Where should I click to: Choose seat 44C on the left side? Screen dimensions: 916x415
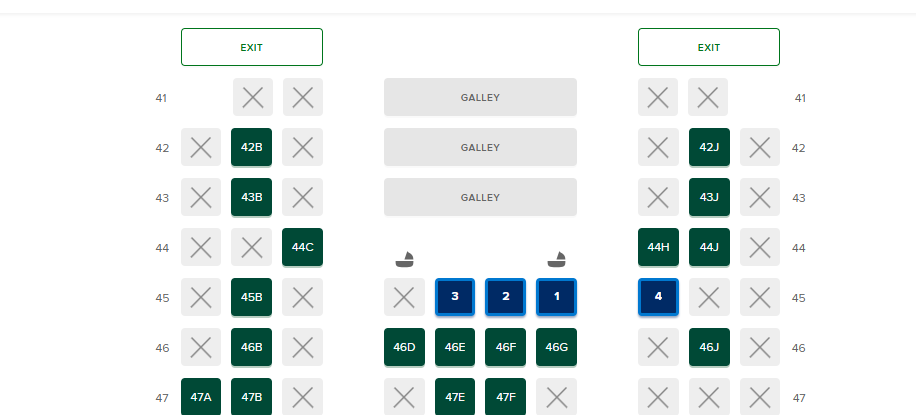(x=303, y=247)
